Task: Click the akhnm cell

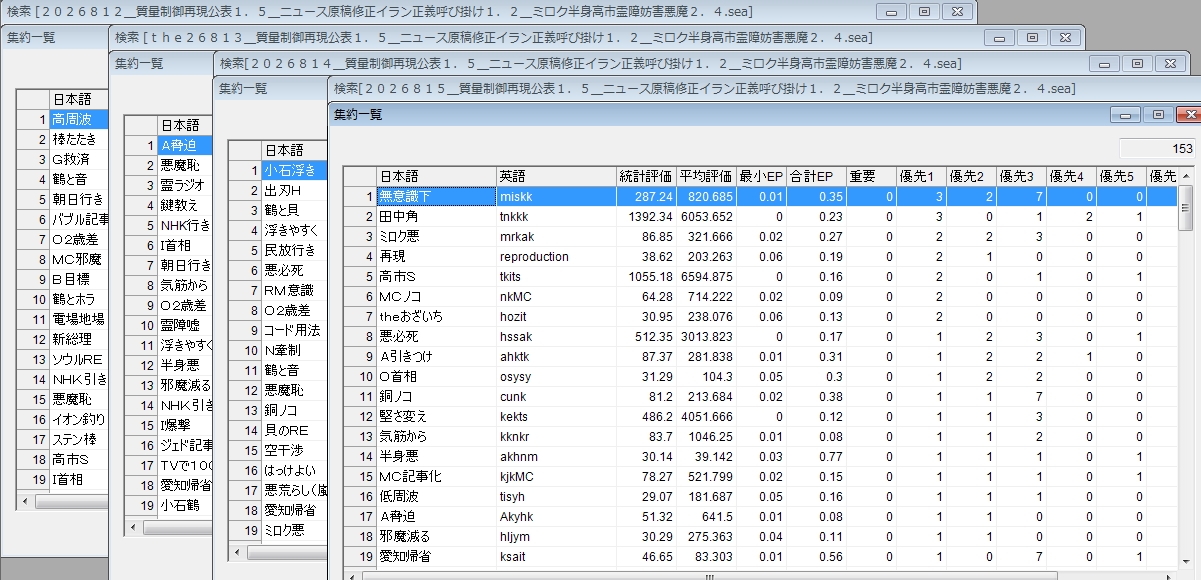Action: (555, 457)
